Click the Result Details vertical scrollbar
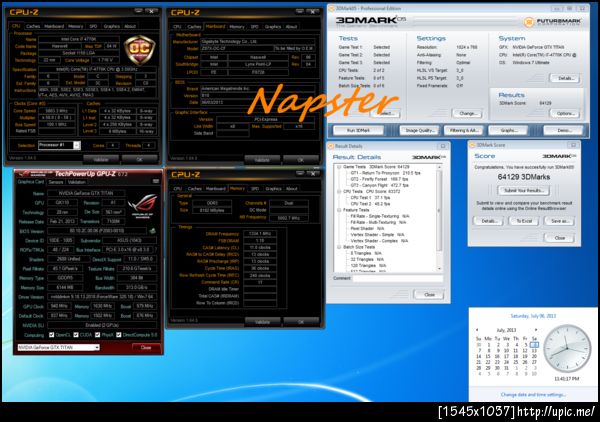 439,218
